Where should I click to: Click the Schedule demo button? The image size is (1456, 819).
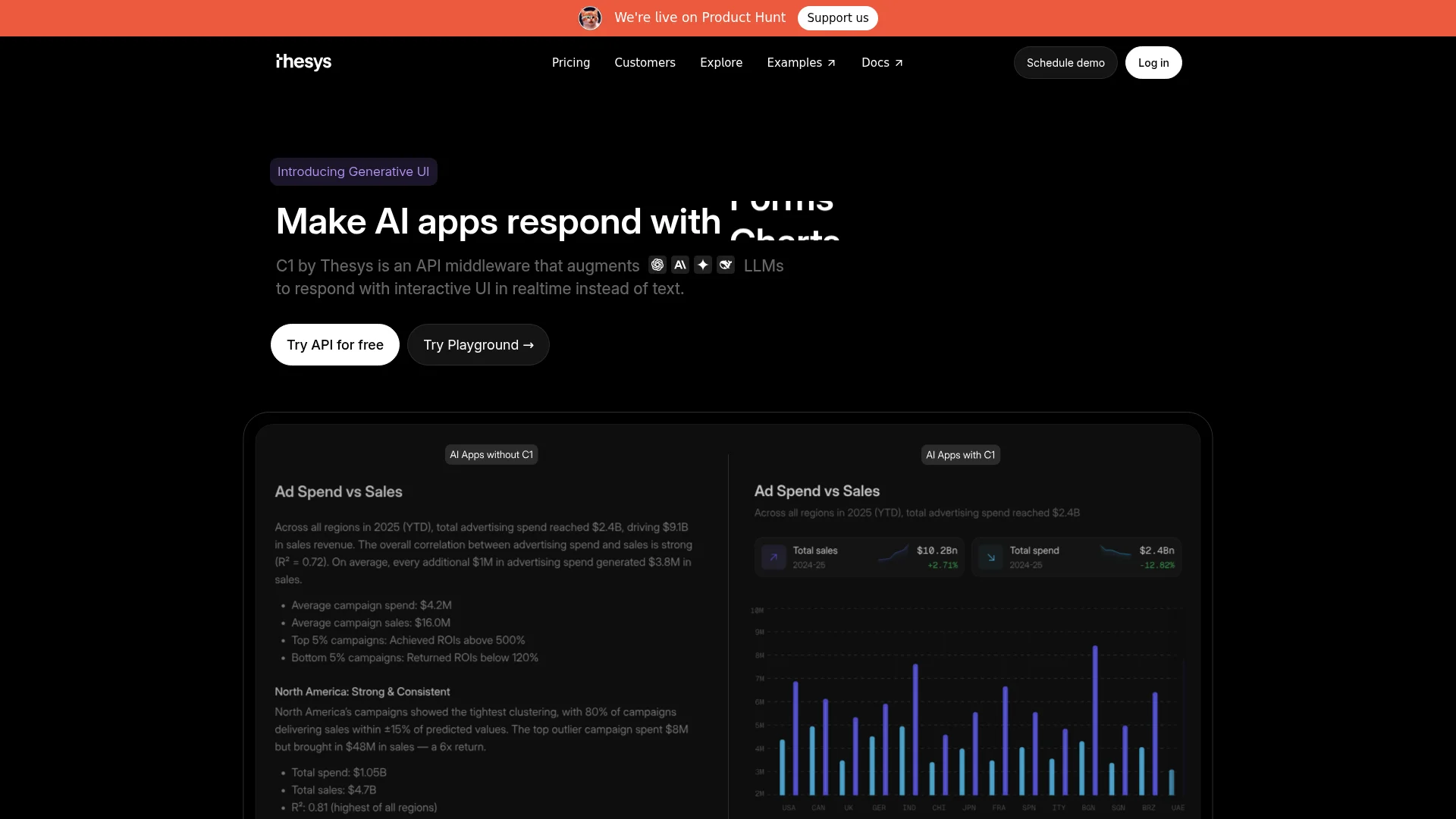pos(1065,62)
